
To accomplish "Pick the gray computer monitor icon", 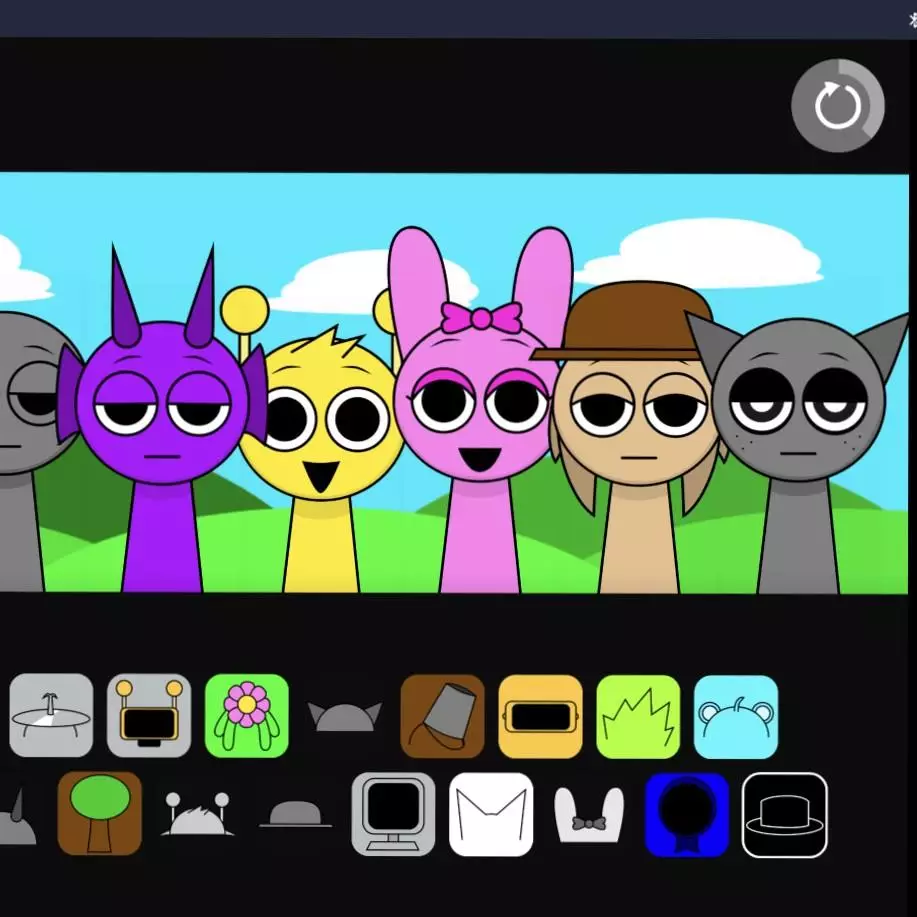I will tap(393, 813).
